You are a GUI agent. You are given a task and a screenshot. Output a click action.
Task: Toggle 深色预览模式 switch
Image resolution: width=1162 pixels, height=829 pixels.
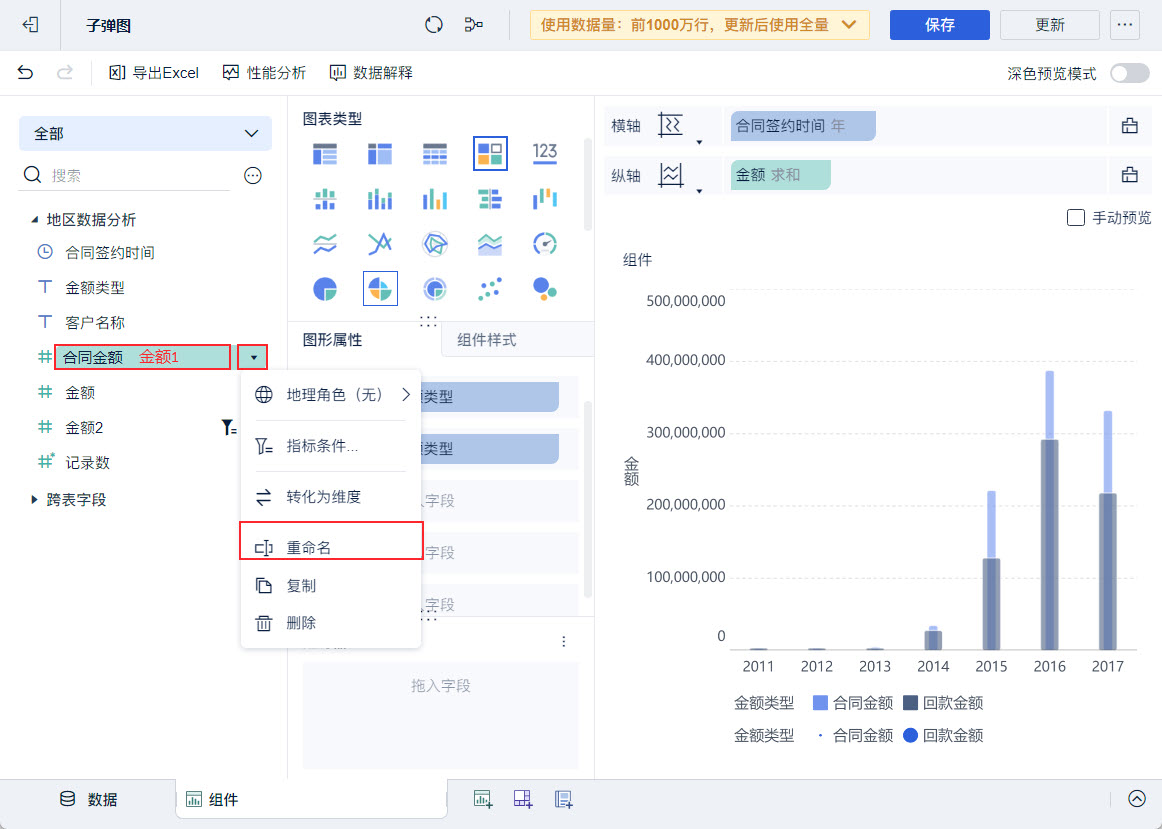(1129, 73)
